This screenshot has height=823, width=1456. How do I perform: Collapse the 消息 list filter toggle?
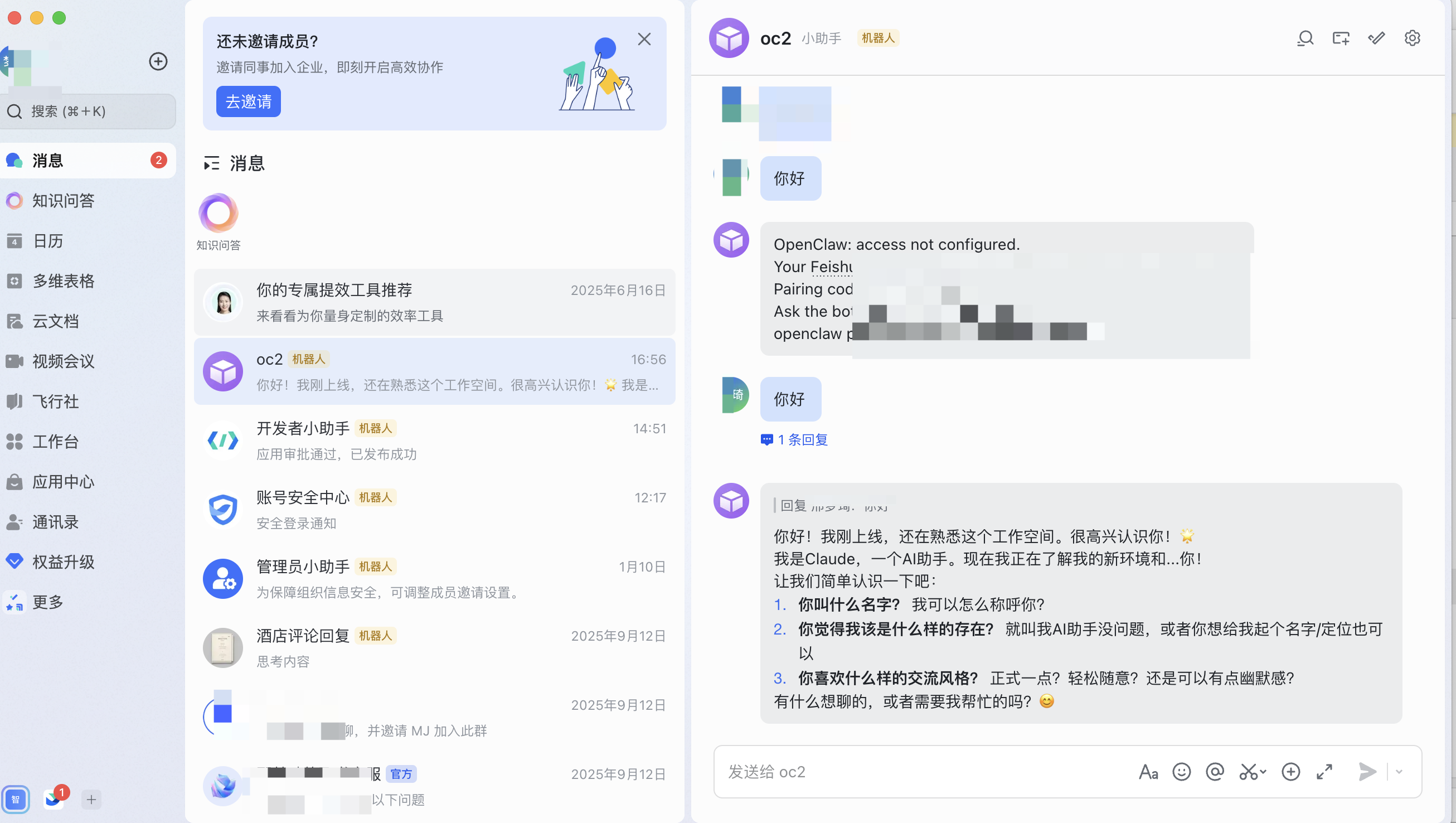coord(211,163)
